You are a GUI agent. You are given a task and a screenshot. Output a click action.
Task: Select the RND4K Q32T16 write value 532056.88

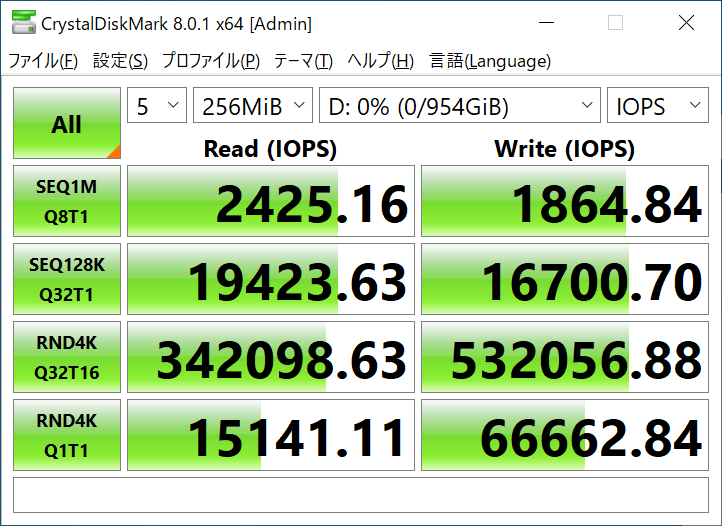pos(565,357)
